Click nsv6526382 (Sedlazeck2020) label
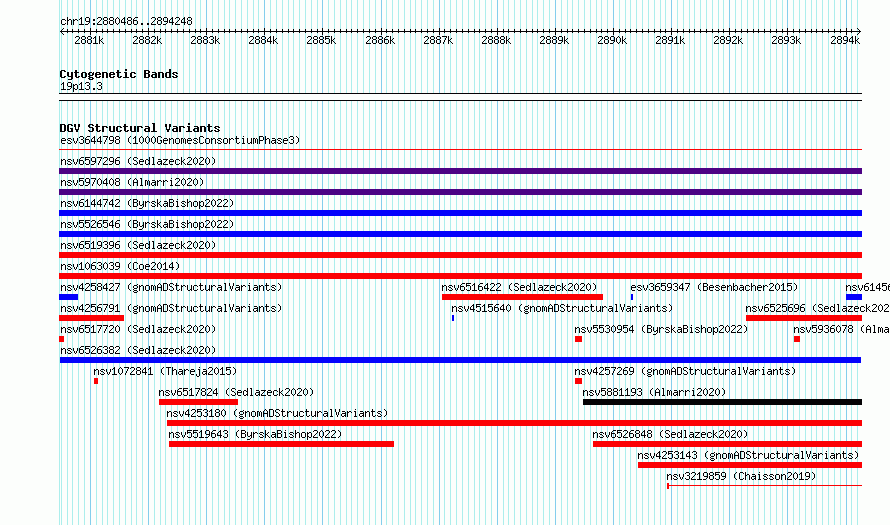This screenshot has height=525, width=890. 138,350
